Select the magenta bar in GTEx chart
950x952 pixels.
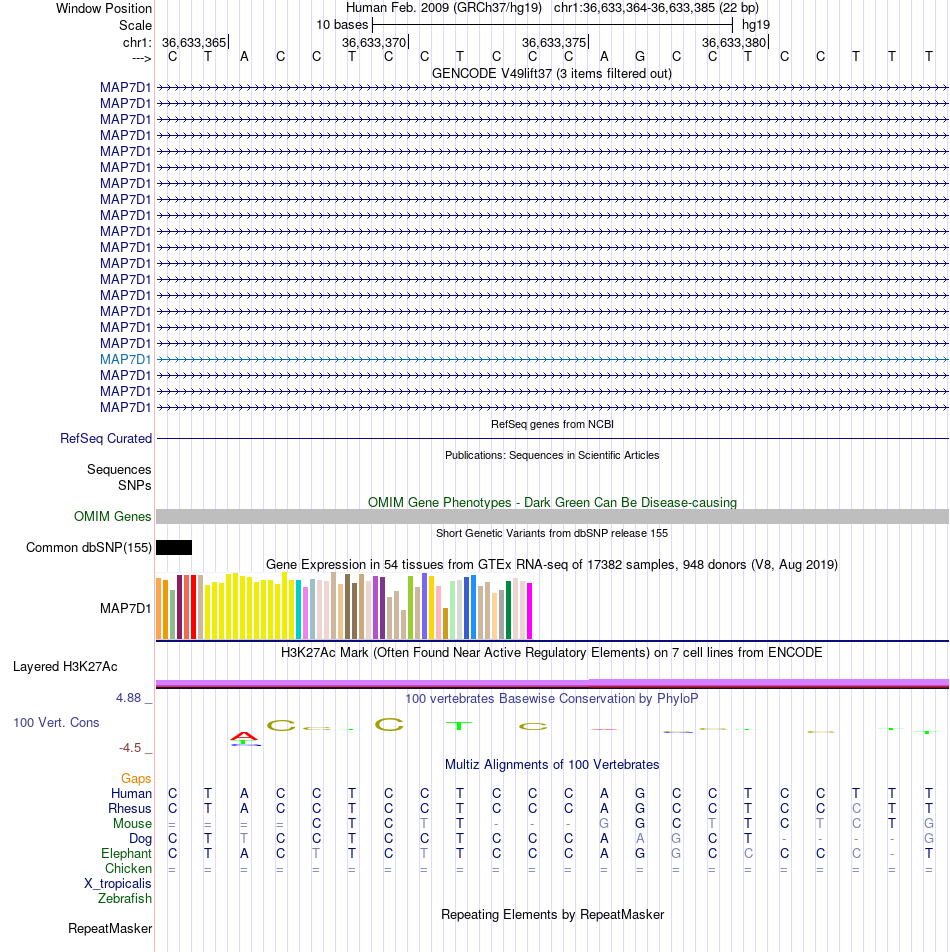point(529,611)
